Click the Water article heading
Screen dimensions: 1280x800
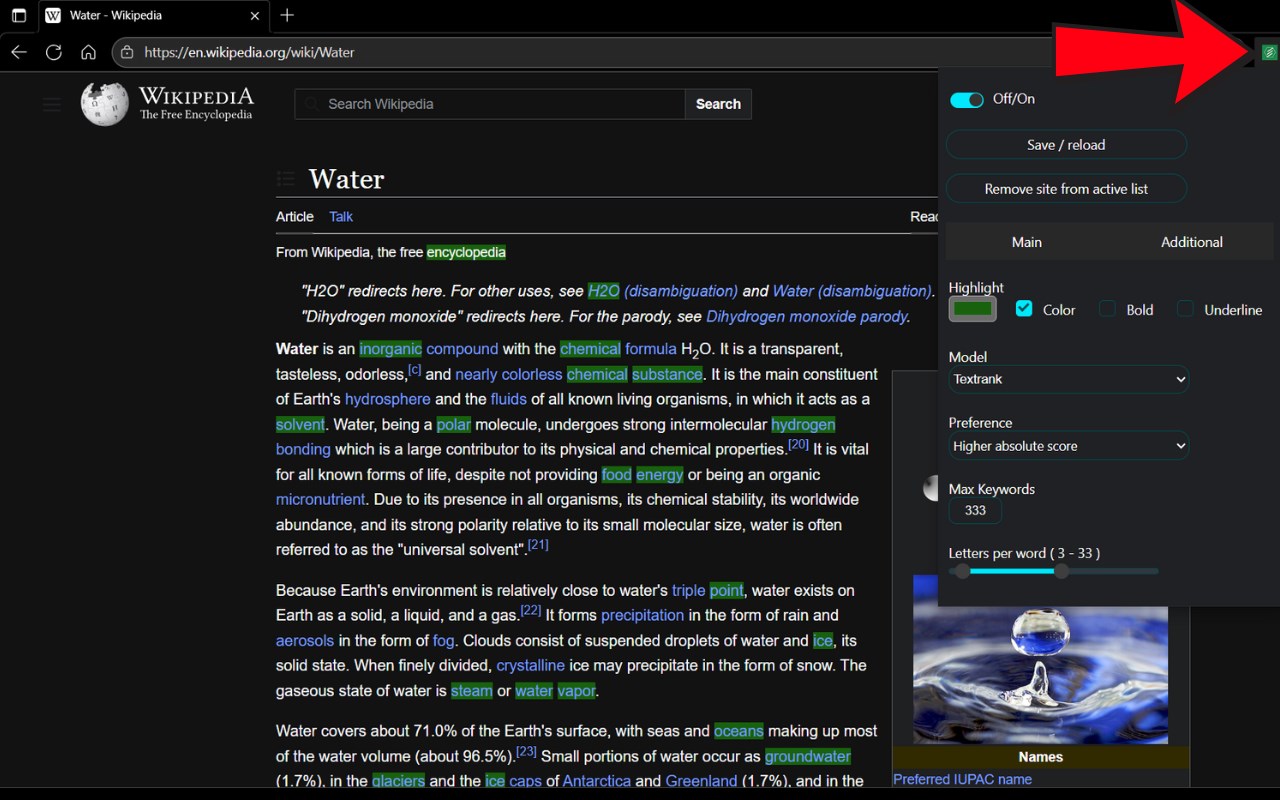(346, 179)
